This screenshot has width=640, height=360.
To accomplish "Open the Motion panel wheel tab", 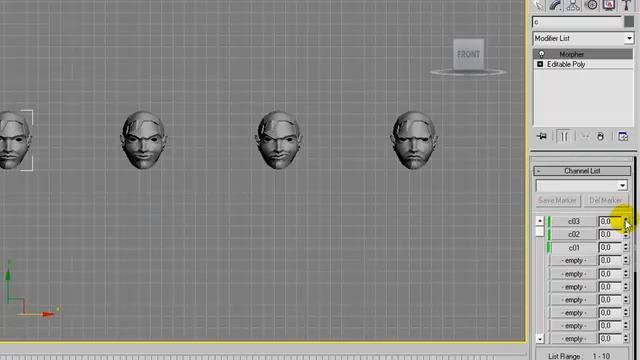I will (x=591, y=5).
